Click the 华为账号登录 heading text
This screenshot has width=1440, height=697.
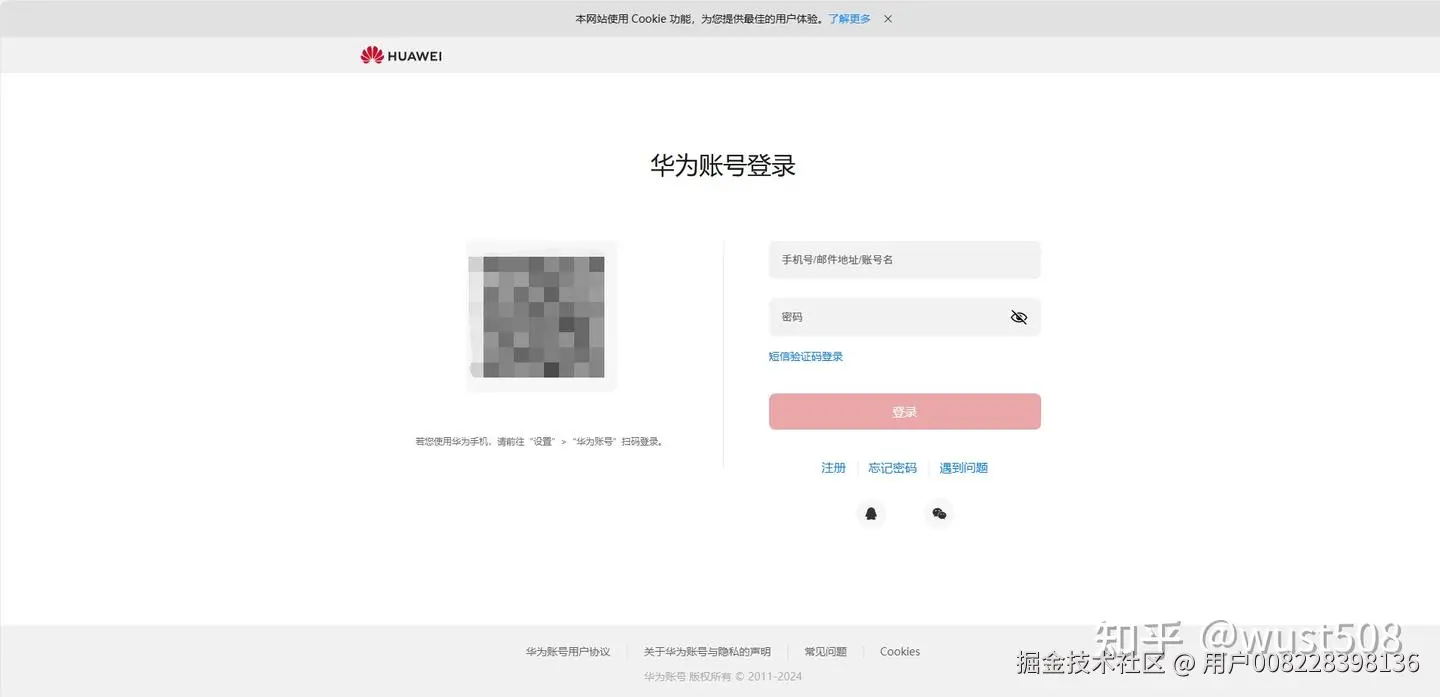click(x=723, y=166)
